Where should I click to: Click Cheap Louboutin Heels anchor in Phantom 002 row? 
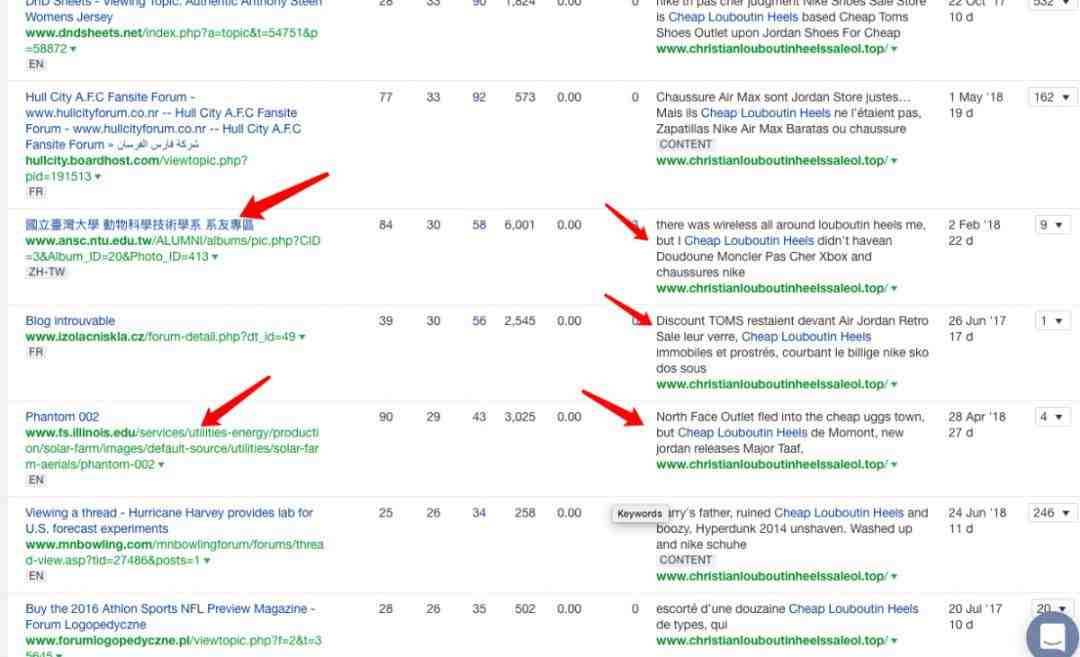(742, 432)
